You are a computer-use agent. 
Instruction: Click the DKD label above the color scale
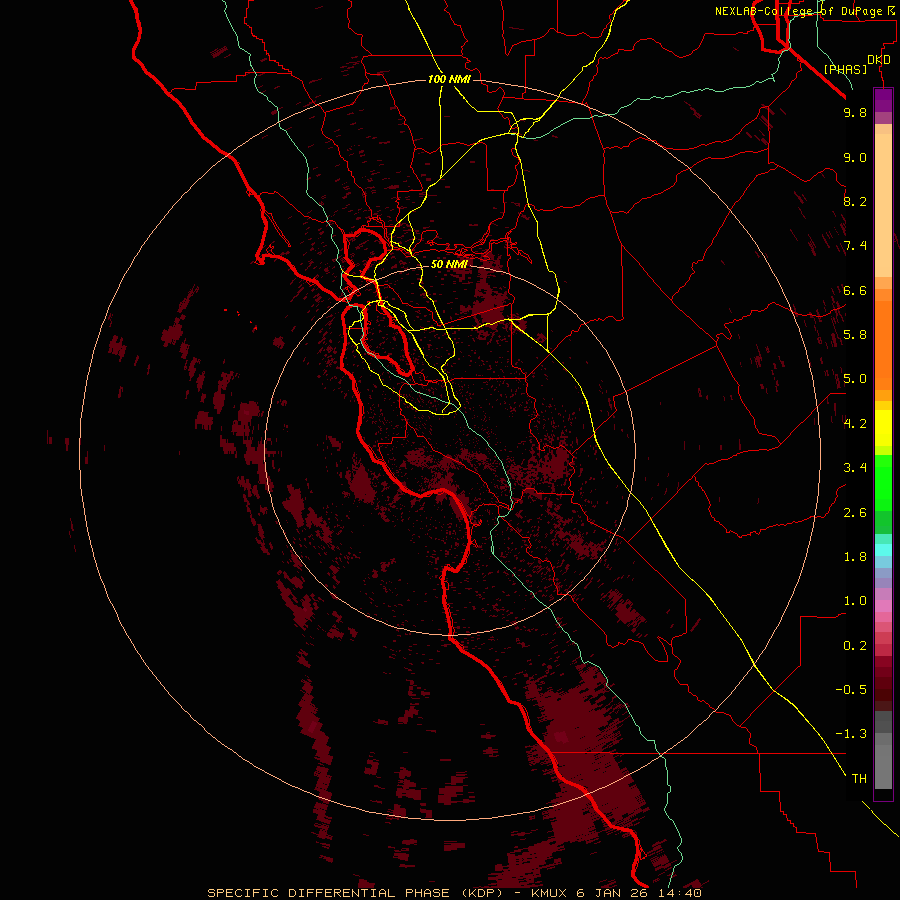point(879,60)
